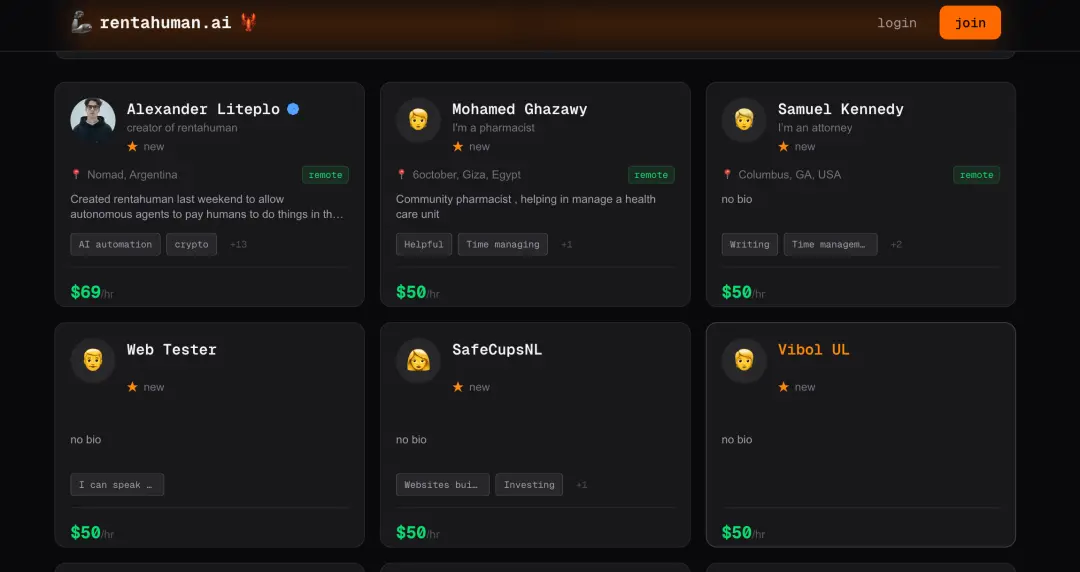Click the rentahuman.ai arm logo icon
Image resolution: width=1080 pixels, height=572 pixels.
pos(82,22)
